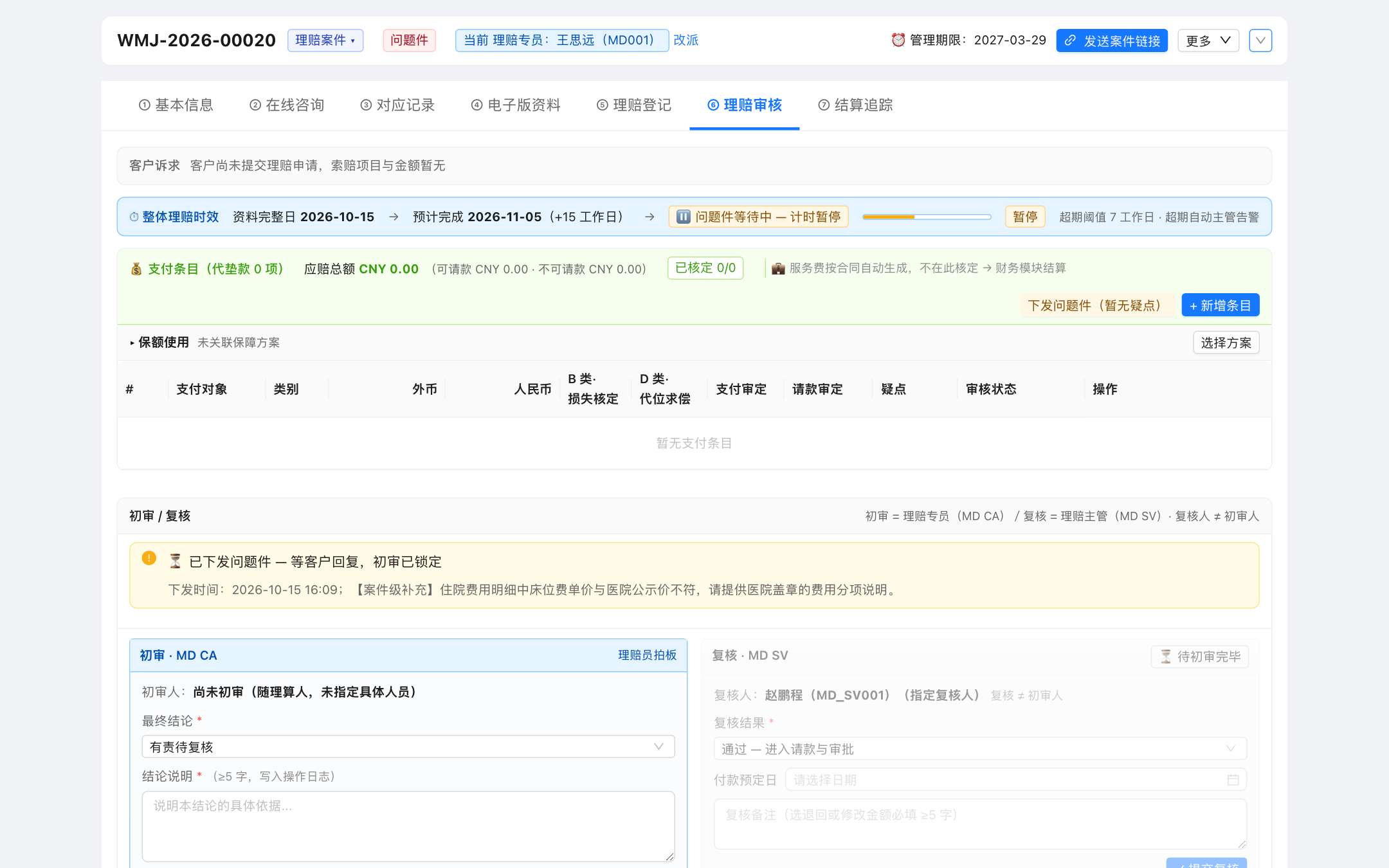Viewport: 1389px width, 868px height.
Task: Click the clock icon next to 整体理赔时效
Action: (x=134, y=217)
